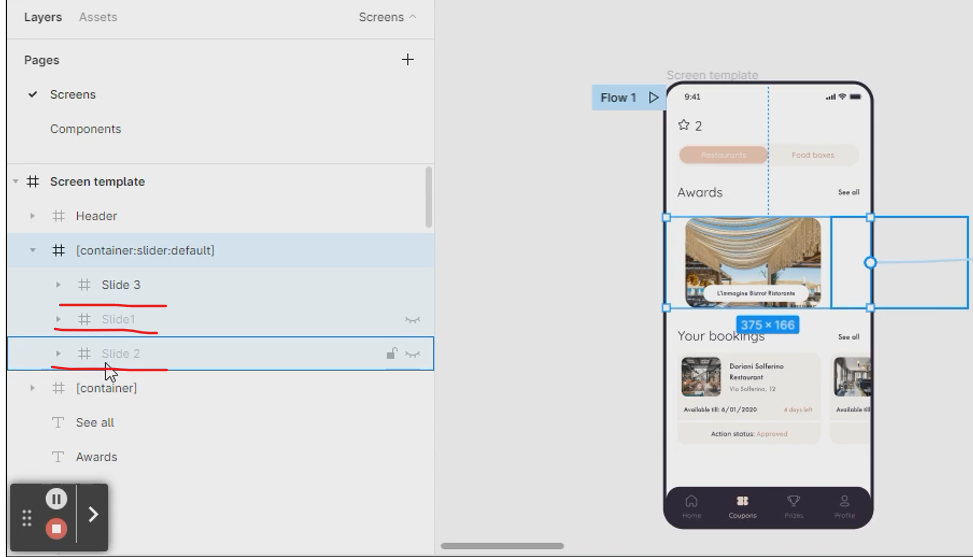Screen dimensions: 973x557
Task: Click the Slide1 frame icon
Action: pyautogui.click(x=84, y=319)
